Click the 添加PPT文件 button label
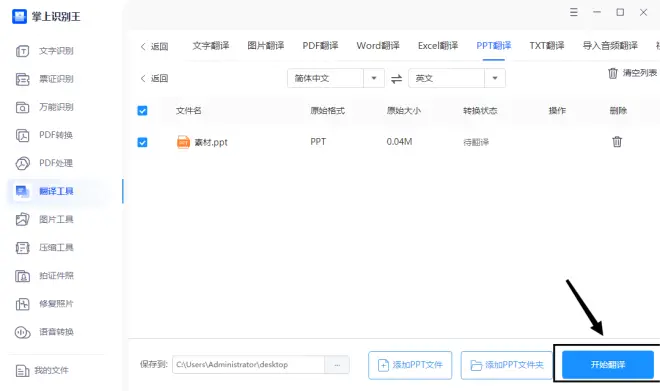The height and width of the screenshot is (391, 660). pos(418,365)
